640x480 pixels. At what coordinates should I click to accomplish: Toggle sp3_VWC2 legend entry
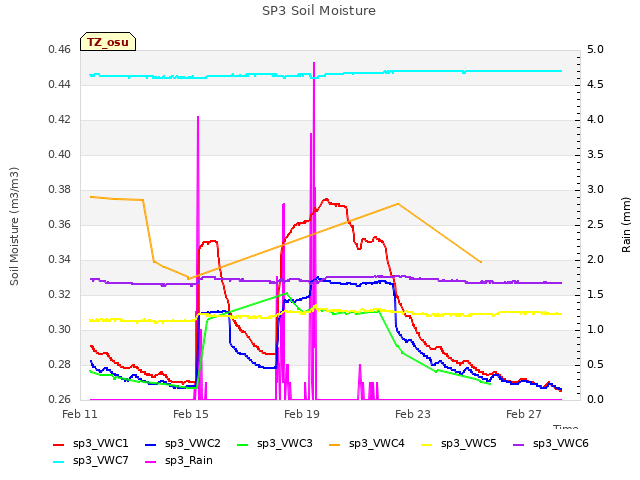pyautogui.click(x=183, y=444)
